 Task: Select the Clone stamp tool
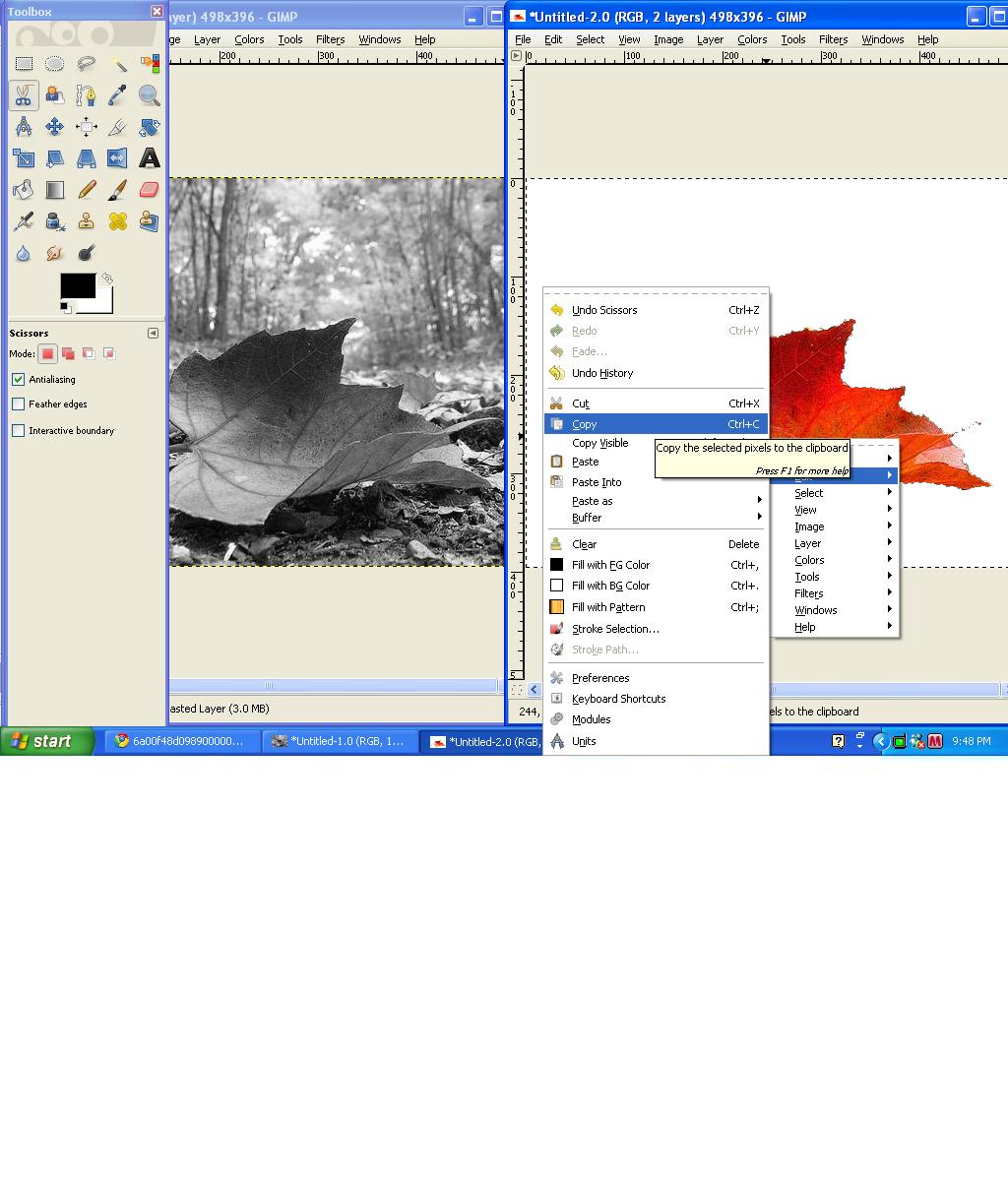(87, 221)
